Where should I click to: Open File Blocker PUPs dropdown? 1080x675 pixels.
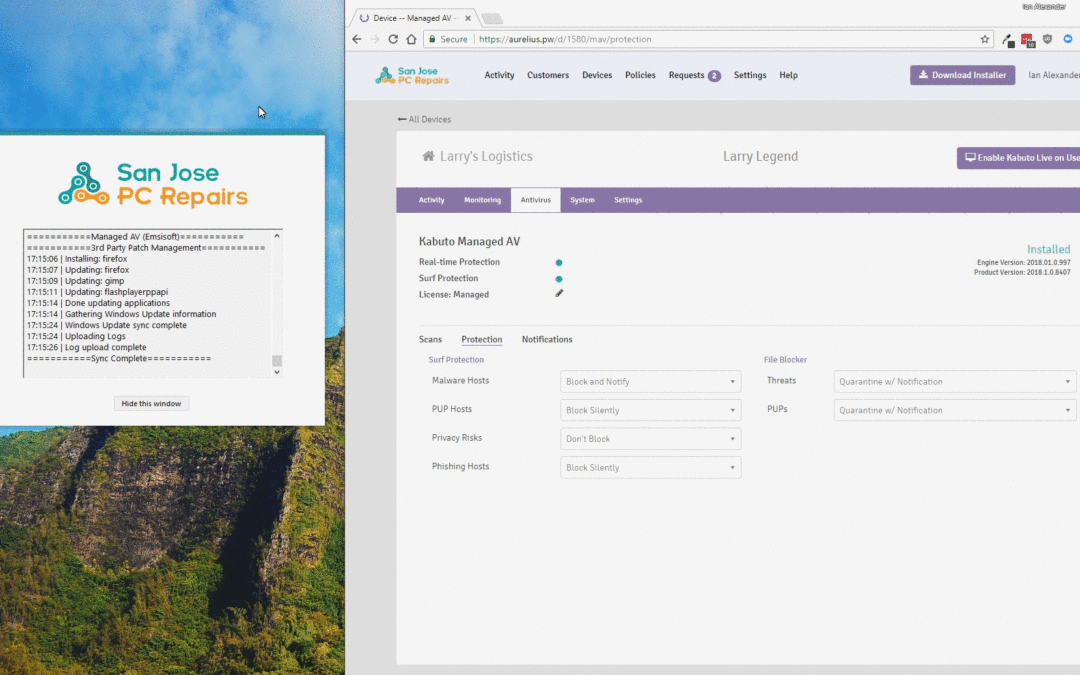[x=955, y=411]
